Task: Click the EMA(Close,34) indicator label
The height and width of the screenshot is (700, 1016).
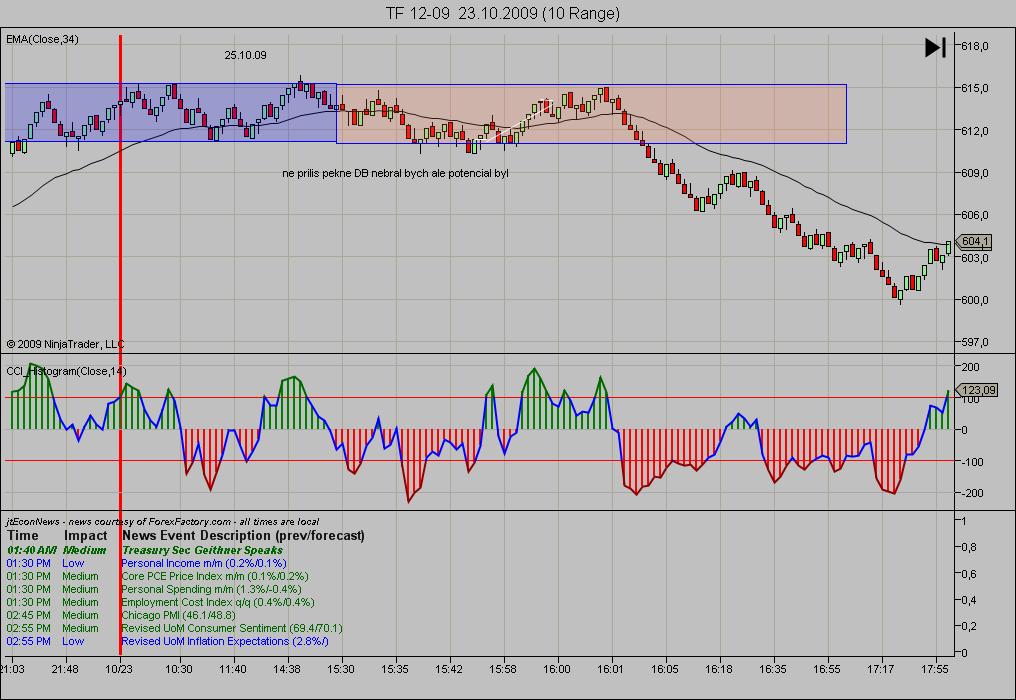Action: (42, 40)
